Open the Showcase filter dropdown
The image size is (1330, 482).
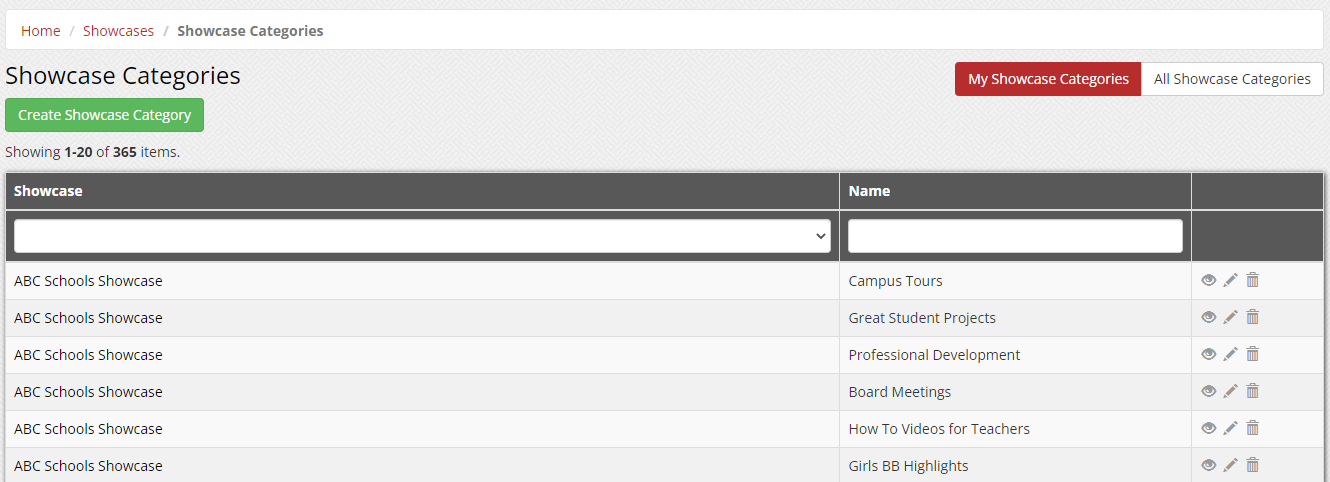[422, 236]
